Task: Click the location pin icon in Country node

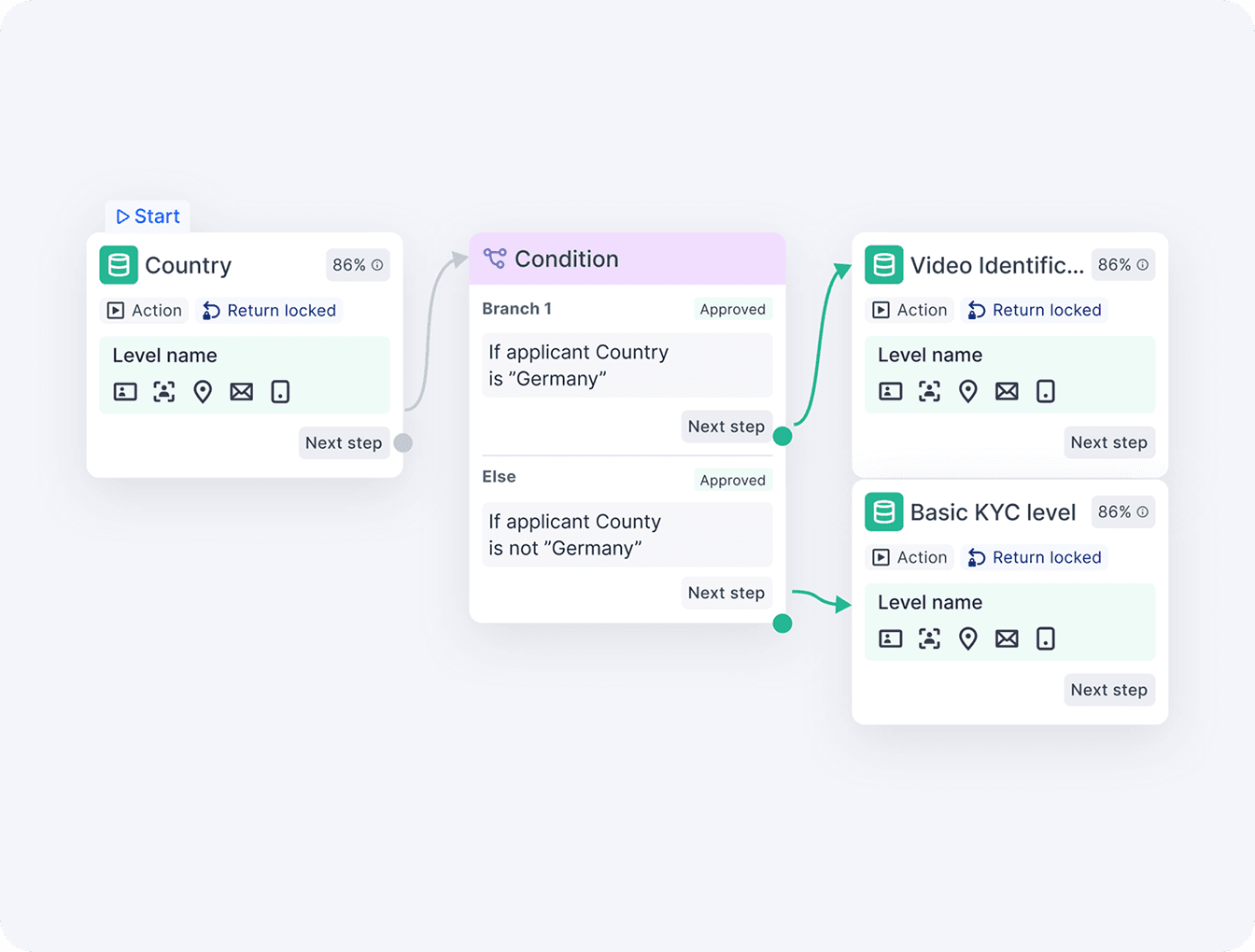Action: pos(203,392)
